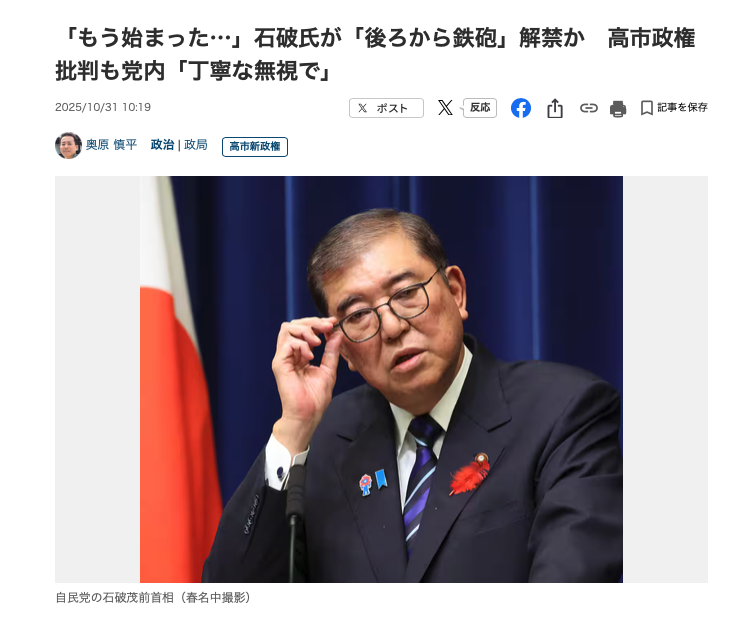Copy the article link via chain icon

589,108
